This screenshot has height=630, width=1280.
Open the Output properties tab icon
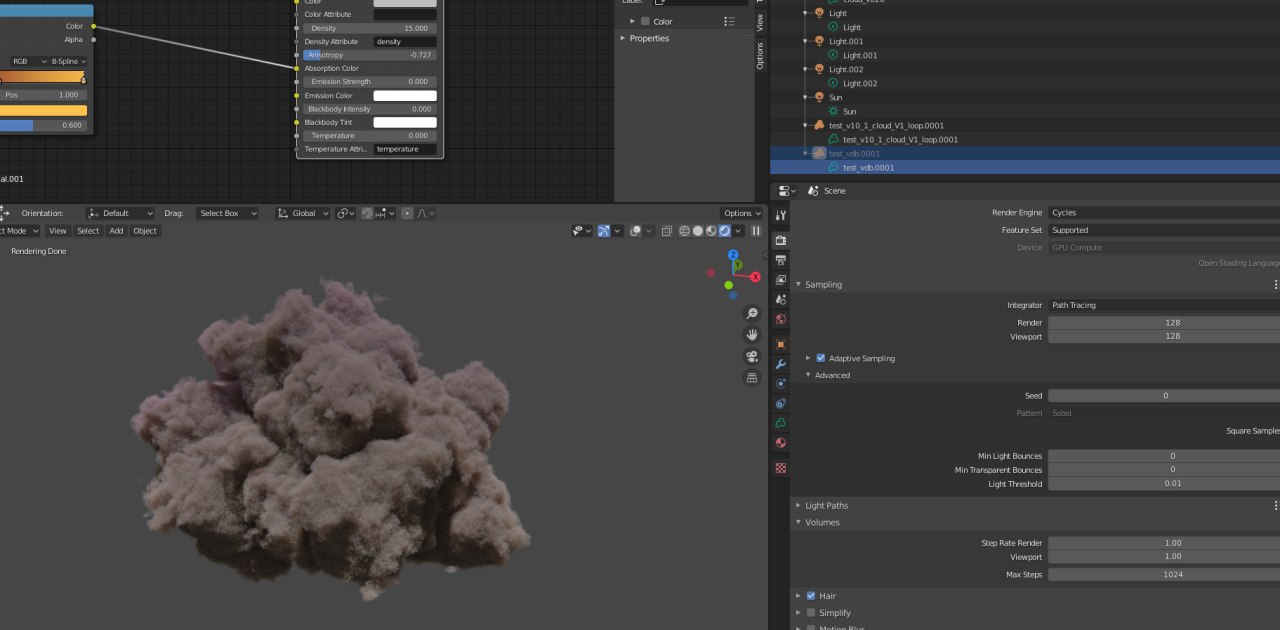click(781, 260)
